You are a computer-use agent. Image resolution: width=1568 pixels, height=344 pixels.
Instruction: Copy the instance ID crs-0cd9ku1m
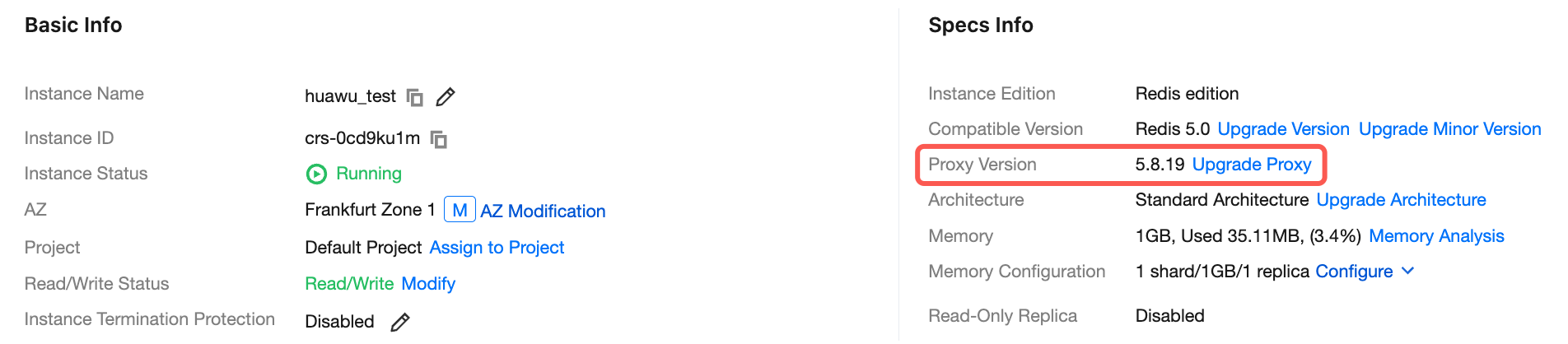(x=439, y=139)
